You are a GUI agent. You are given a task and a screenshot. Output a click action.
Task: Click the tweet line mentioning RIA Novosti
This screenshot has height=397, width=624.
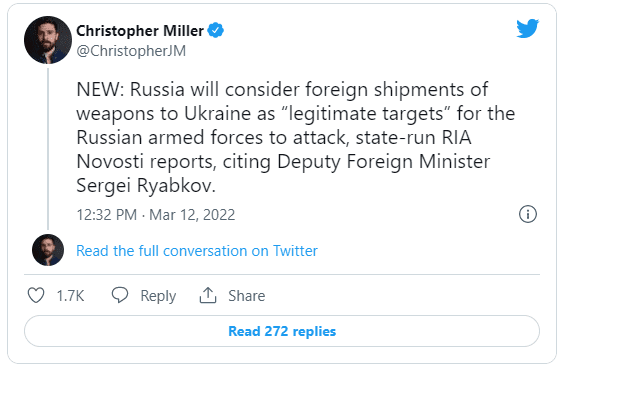274,138
